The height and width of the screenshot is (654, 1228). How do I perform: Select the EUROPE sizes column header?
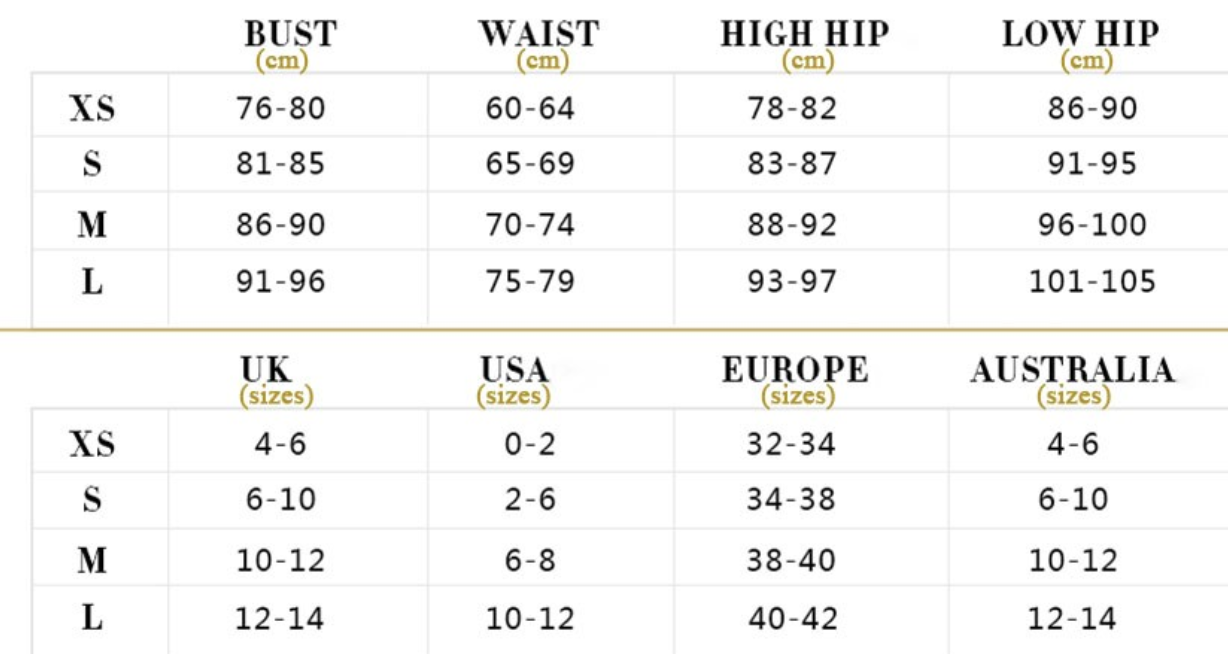click(x=795, y=371)
